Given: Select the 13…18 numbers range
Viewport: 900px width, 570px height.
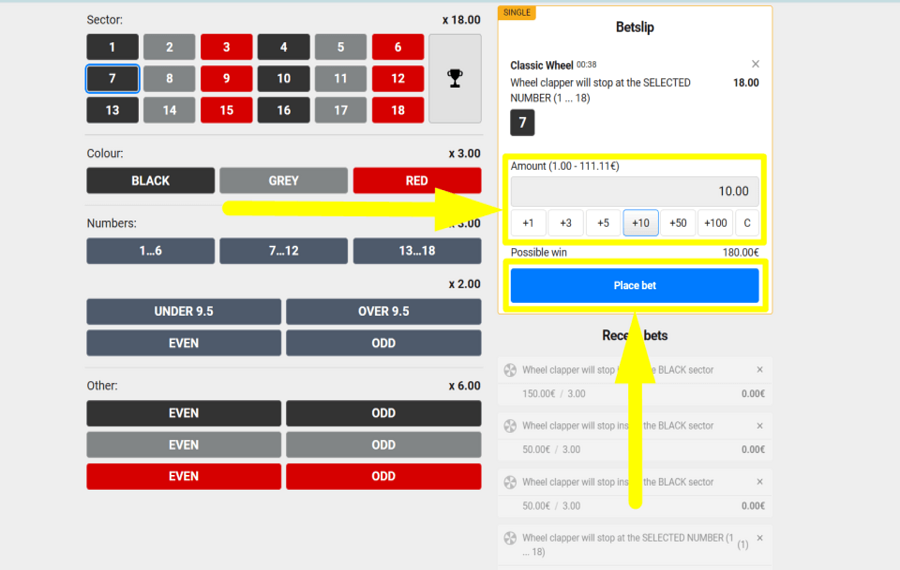Looking at the screenshot, I should point(416,251).
